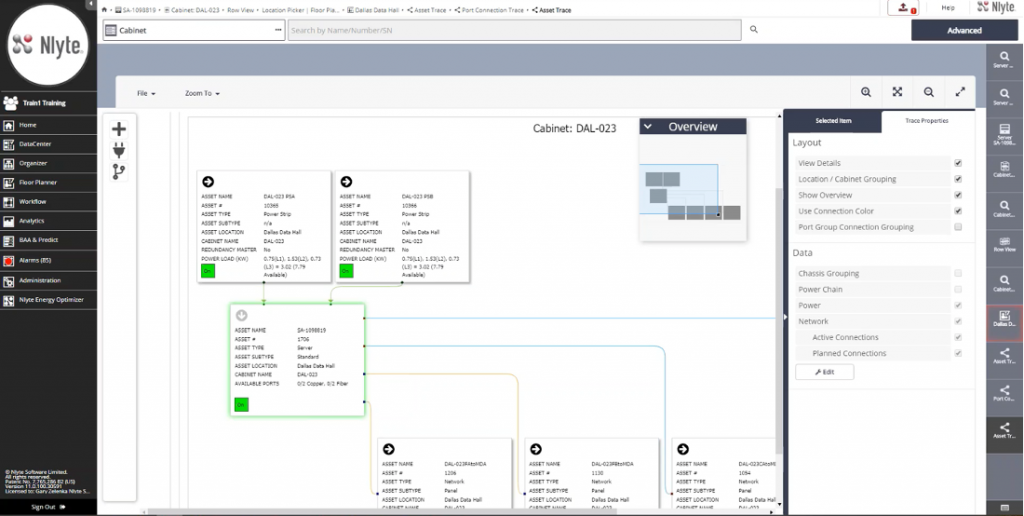Click the plus add icon in trace toolbar
The image size is (1024, 516).
[x=119, y=129]
